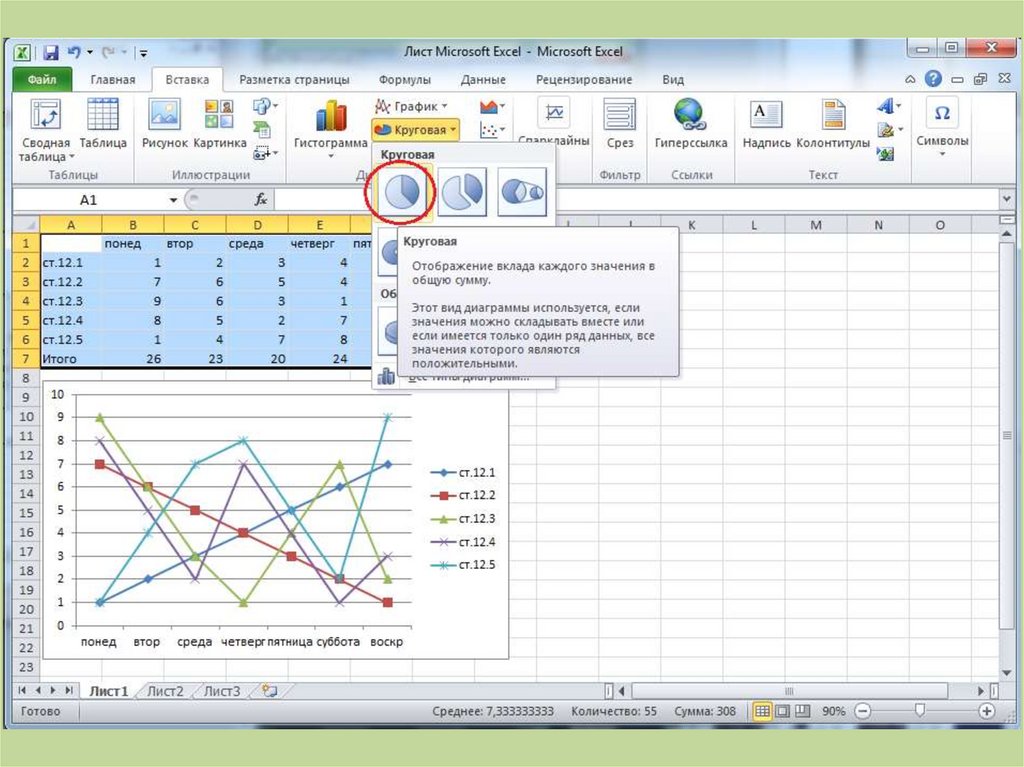Select column B header
The height and width of the screenshot is (767, 1024).
[133, 225]
